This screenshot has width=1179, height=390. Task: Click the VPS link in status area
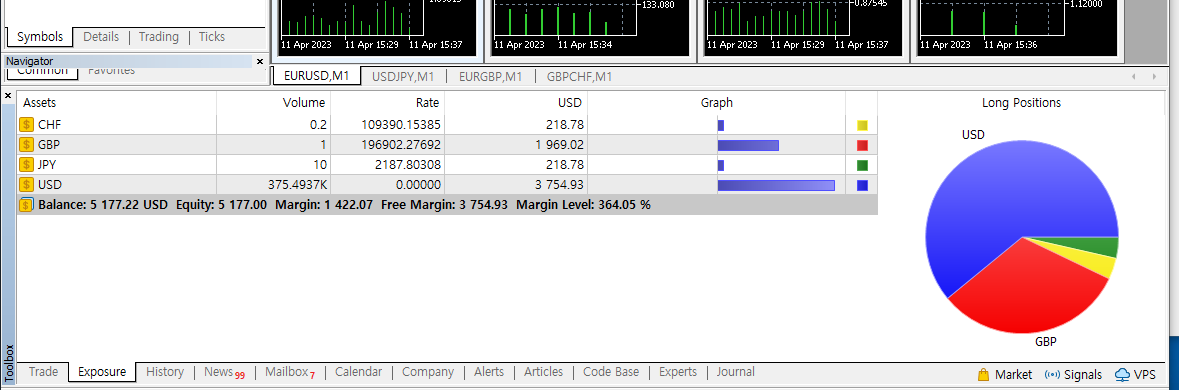1144,375
